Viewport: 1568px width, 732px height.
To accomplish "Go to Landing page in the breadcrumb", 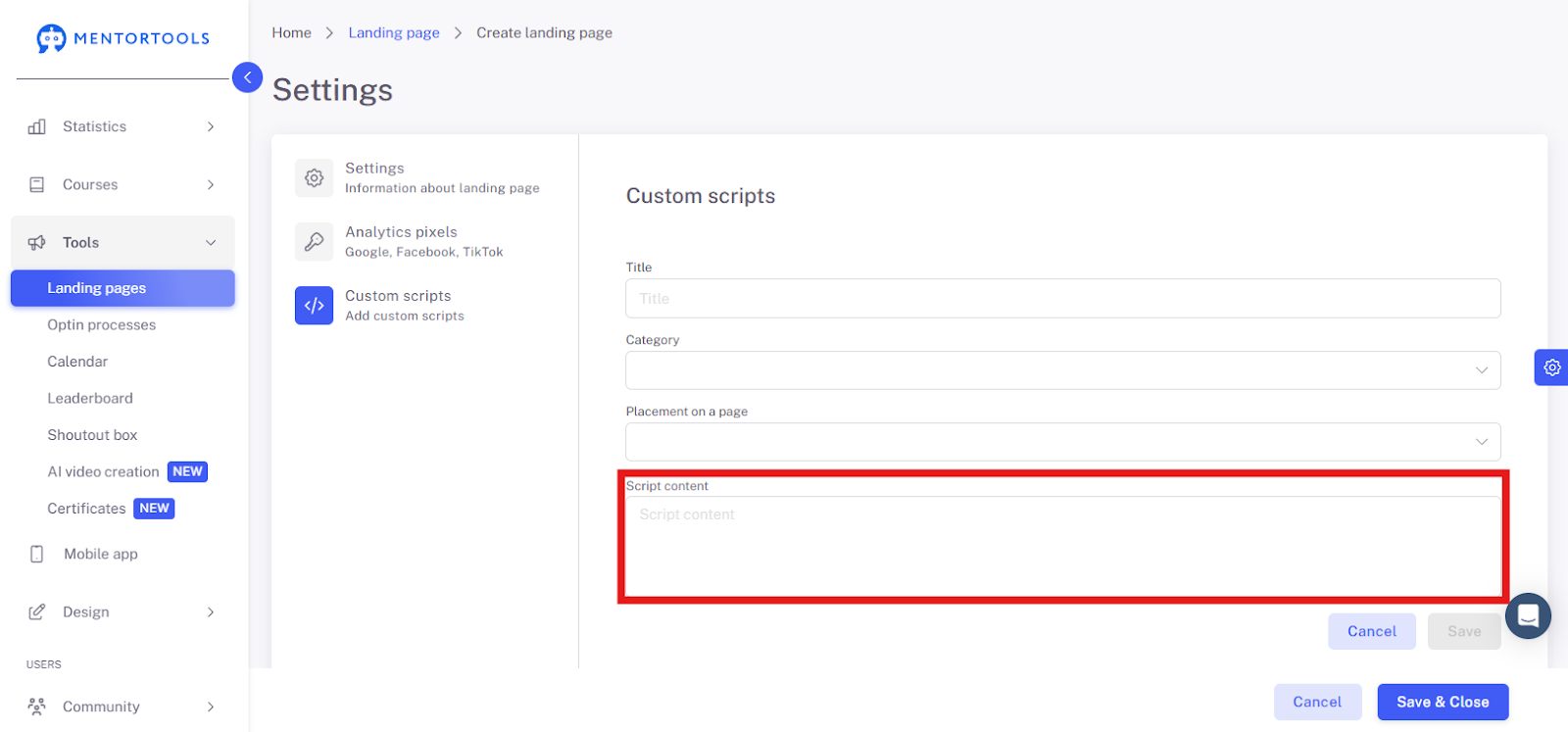I will point(394,32).
